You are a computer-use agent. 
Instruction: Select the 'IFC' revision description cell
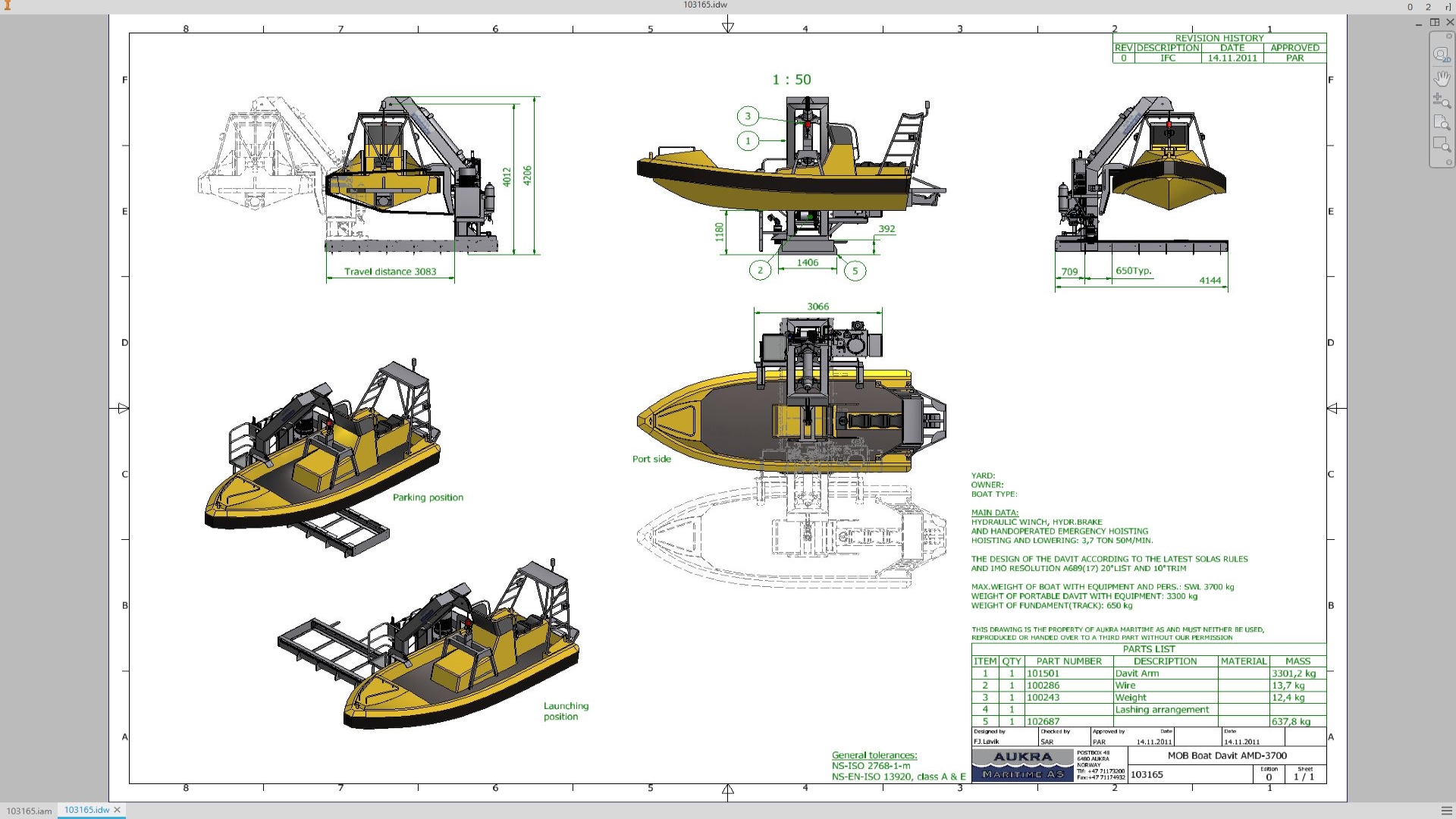pos(1168,58)
